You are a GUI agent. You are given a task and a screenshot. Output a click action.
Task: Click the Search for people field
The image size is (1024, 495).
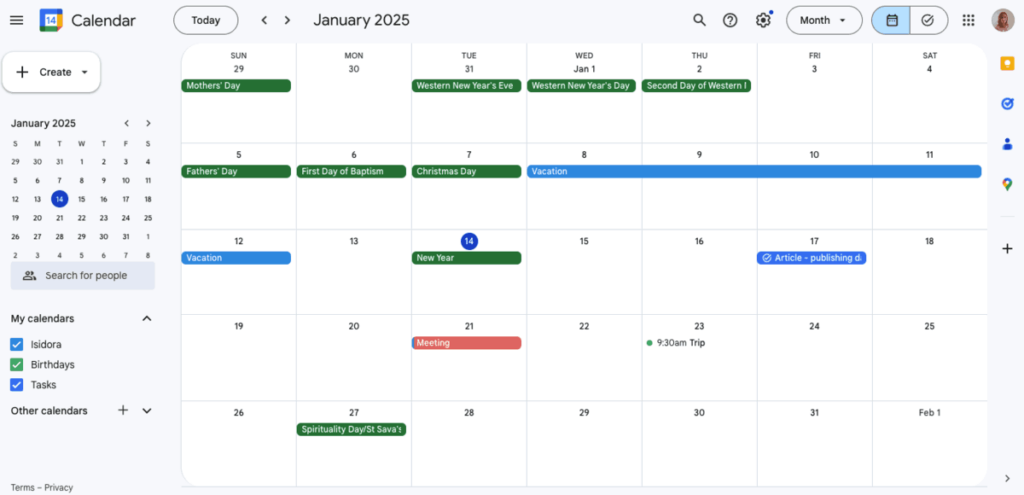[x=83, y=276]
